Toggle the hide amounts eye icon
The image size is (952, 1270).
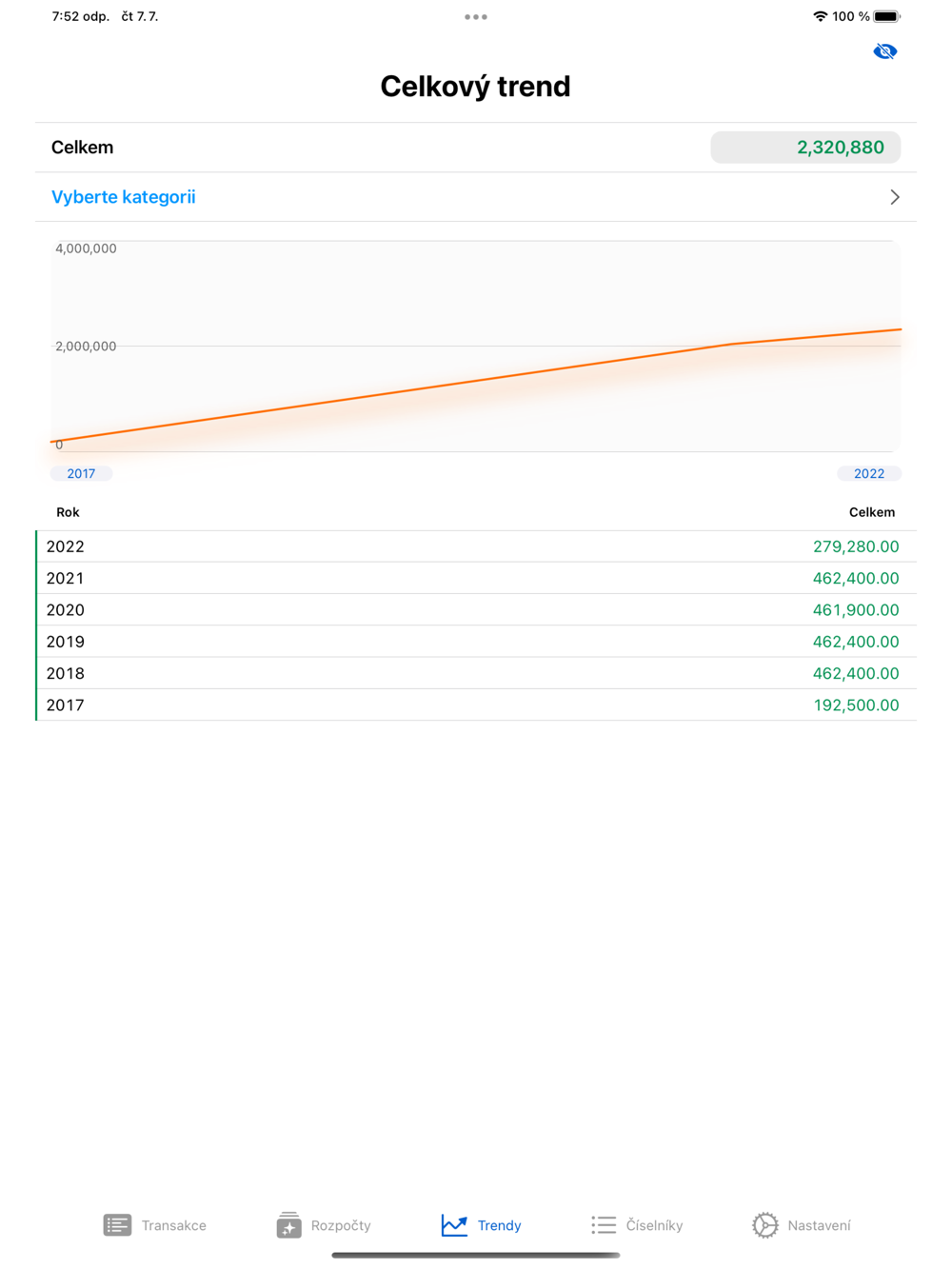point(884,51)
